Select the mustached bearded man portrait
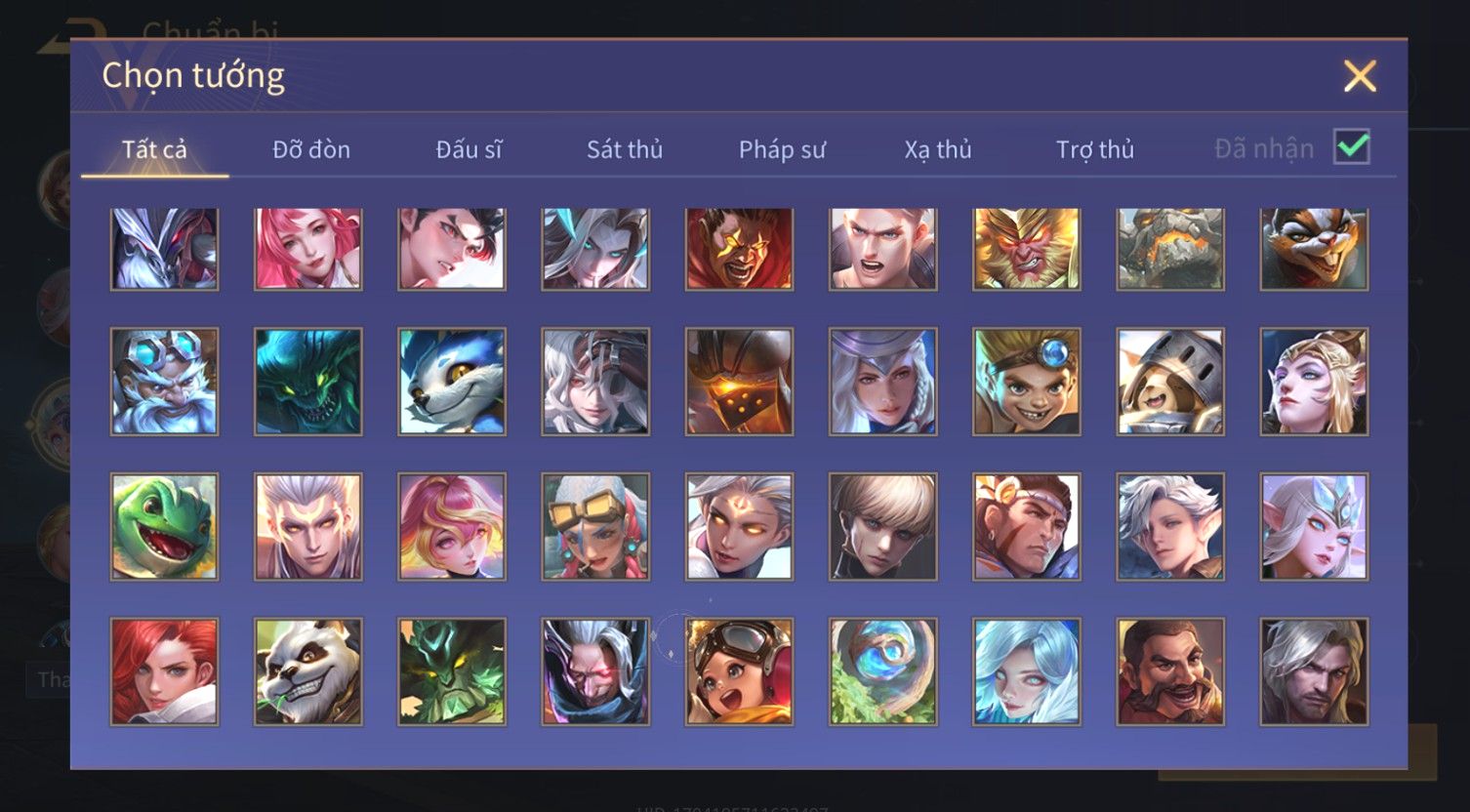The width and height of the screenshot is (1470, 812). point(1170,671)
